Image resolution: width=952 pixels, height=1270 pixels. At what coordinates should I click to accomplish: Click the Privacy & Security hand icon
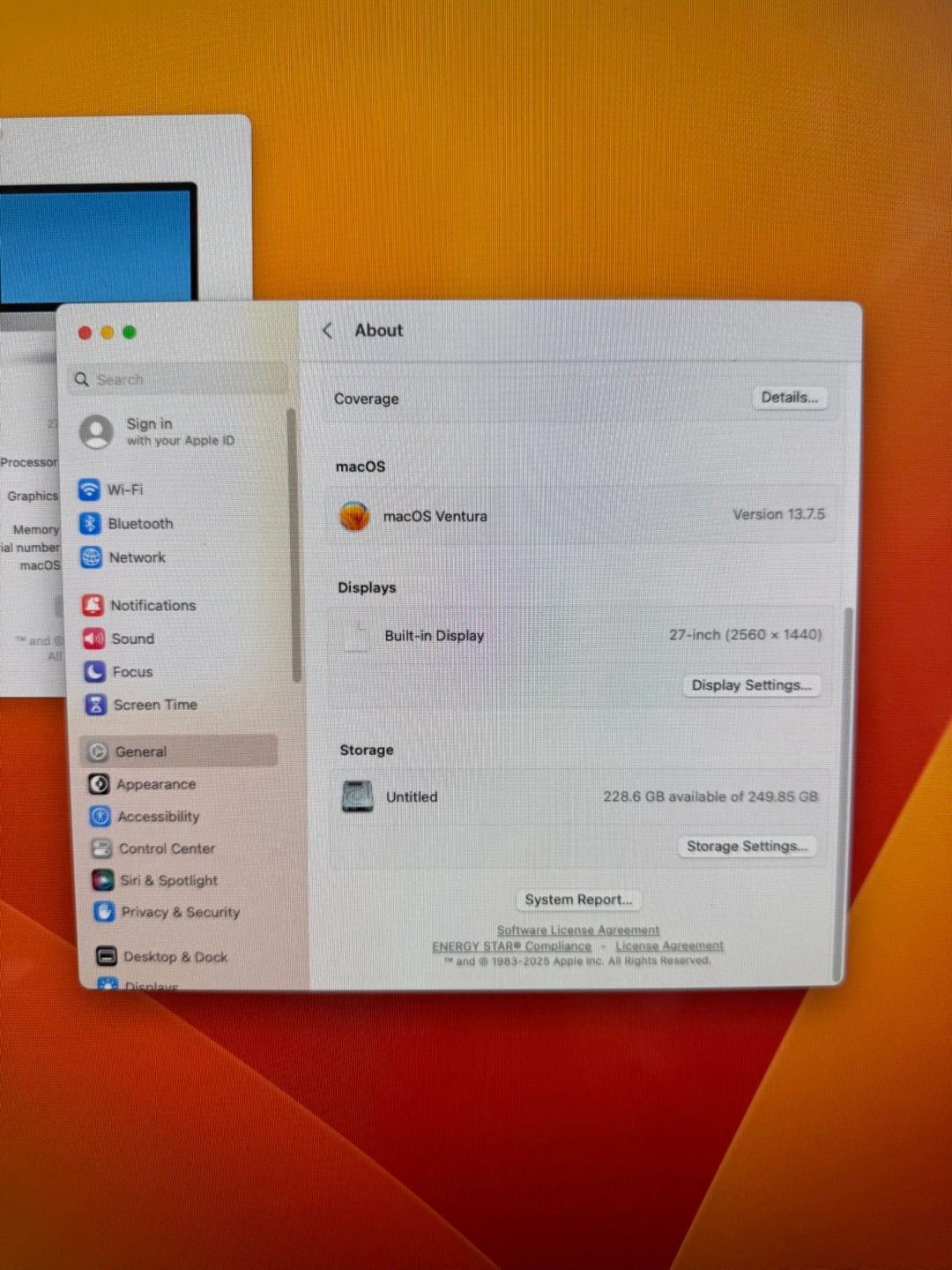point(104,912)
